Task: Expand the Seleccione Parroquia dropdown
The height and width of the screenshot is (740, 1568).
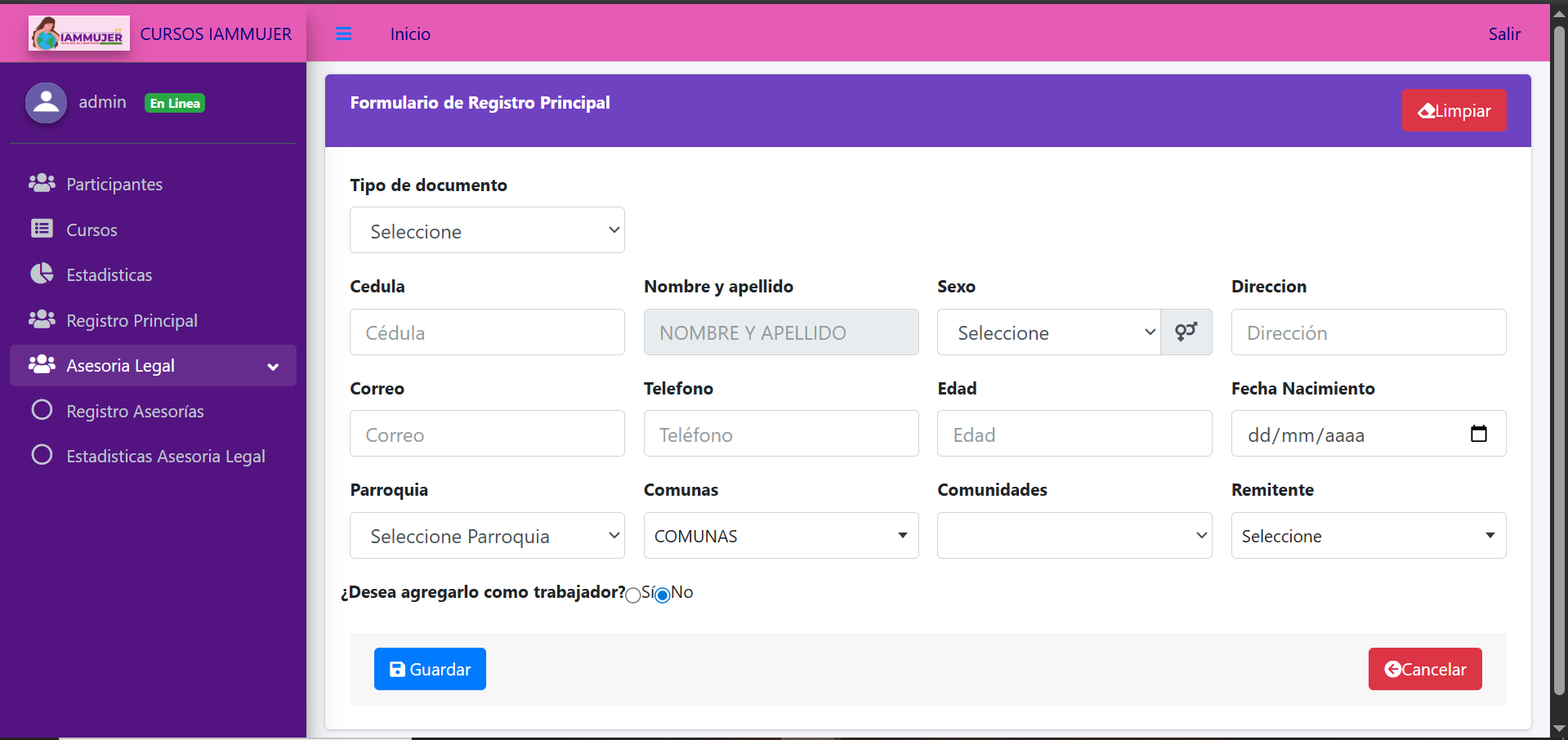Action: click(x=487, y=536)
